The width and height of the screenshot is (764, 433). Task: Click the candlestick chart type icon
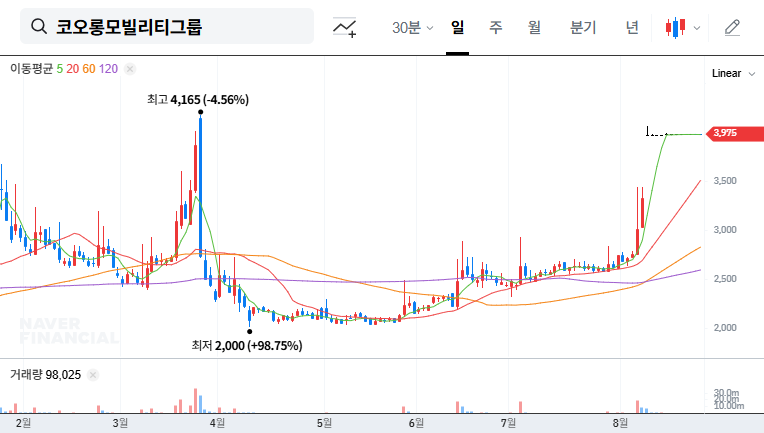coord(675,28)
